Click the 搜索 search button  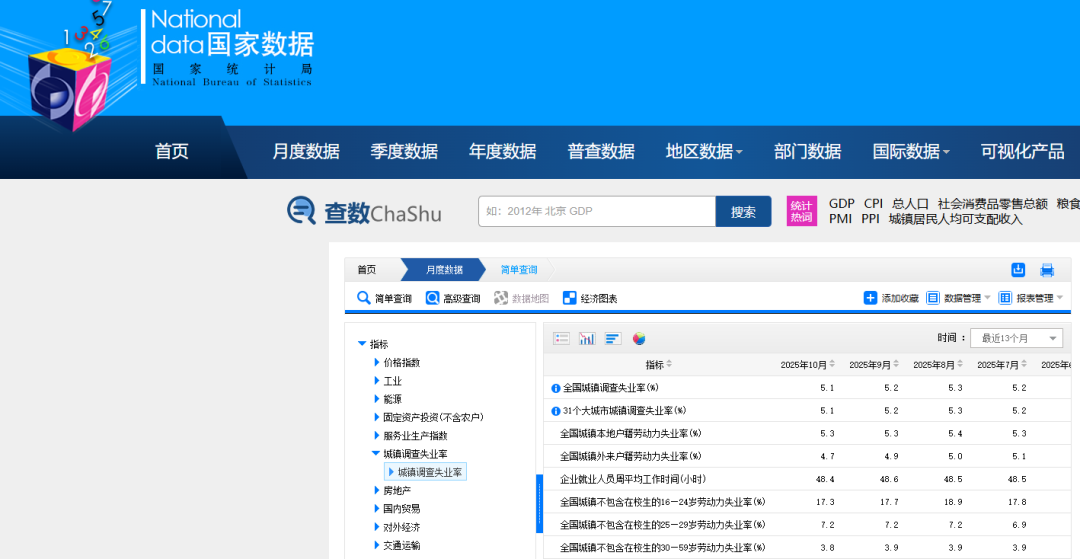click(743, 212)
